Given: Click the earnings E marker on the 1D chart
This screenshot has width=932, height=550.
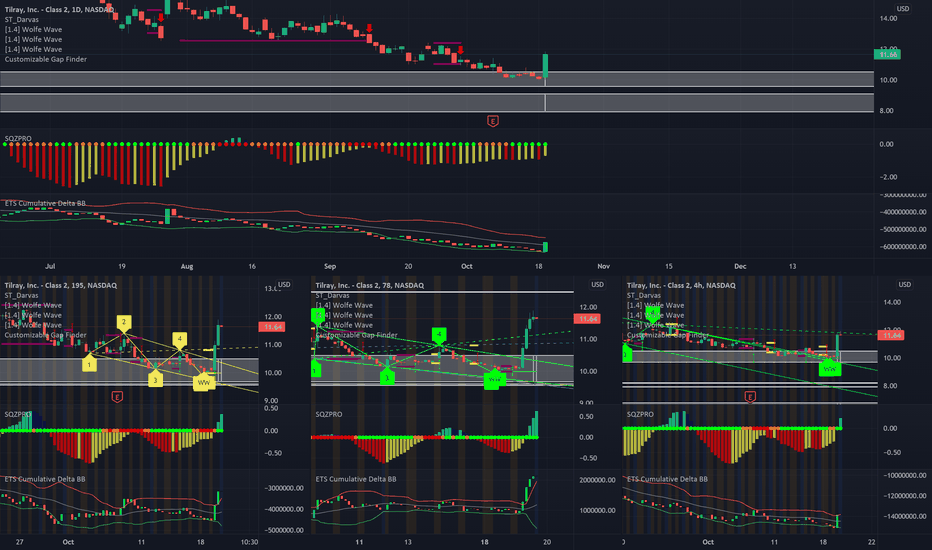Looking at the screenshot, I should pyautogui.click(x=493, y=121).
